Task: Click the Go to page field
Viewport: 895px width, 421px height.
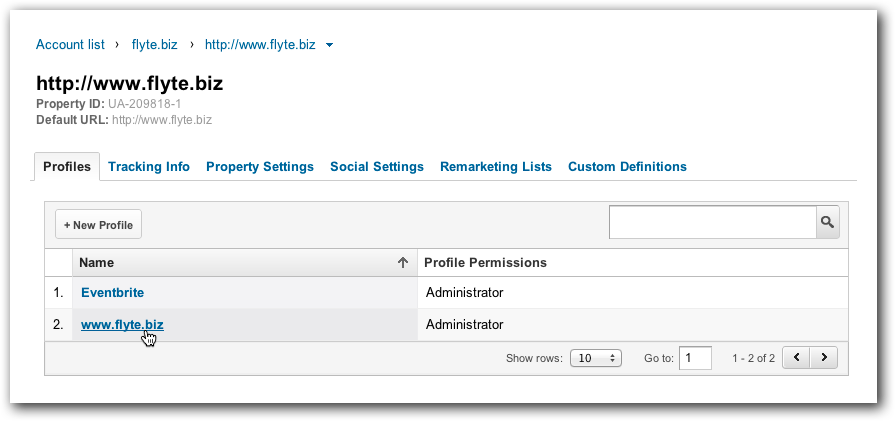Action: (695, 358)
